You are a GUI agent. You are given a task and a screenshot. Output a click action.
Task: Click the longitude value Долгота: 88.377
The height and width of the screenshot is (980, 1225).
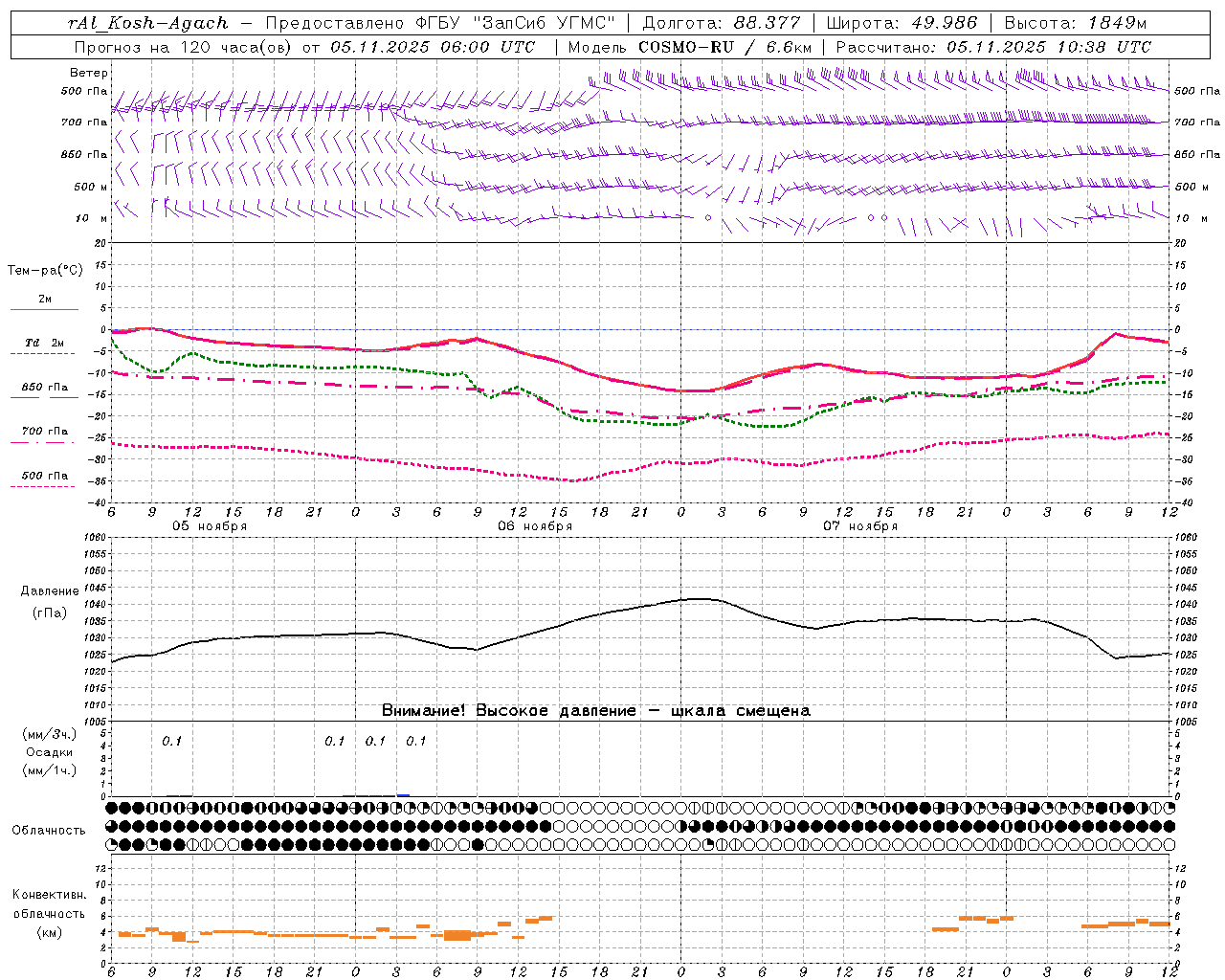721,23
